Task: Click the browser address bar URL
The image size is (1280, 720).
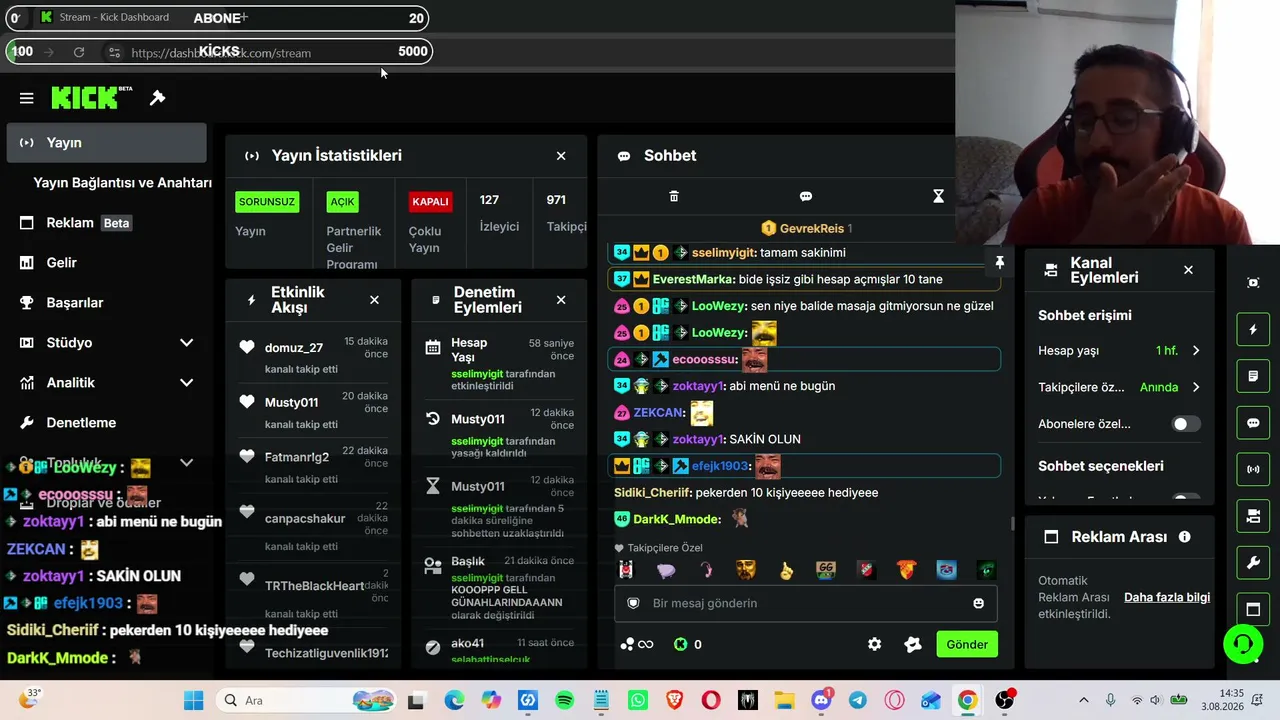Action: point(221,53)
